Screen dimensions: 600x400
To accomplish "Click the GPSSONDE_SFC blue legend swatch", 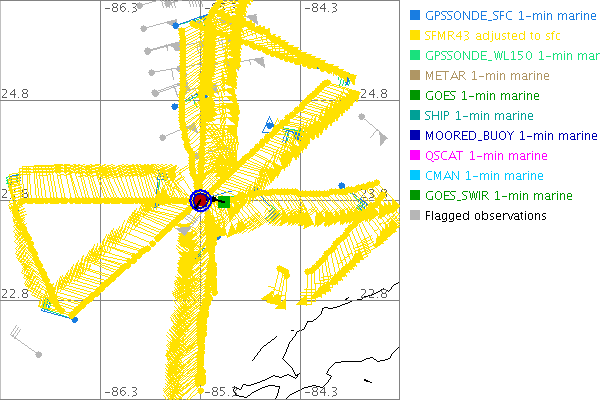I will click(x=415, y=16).
